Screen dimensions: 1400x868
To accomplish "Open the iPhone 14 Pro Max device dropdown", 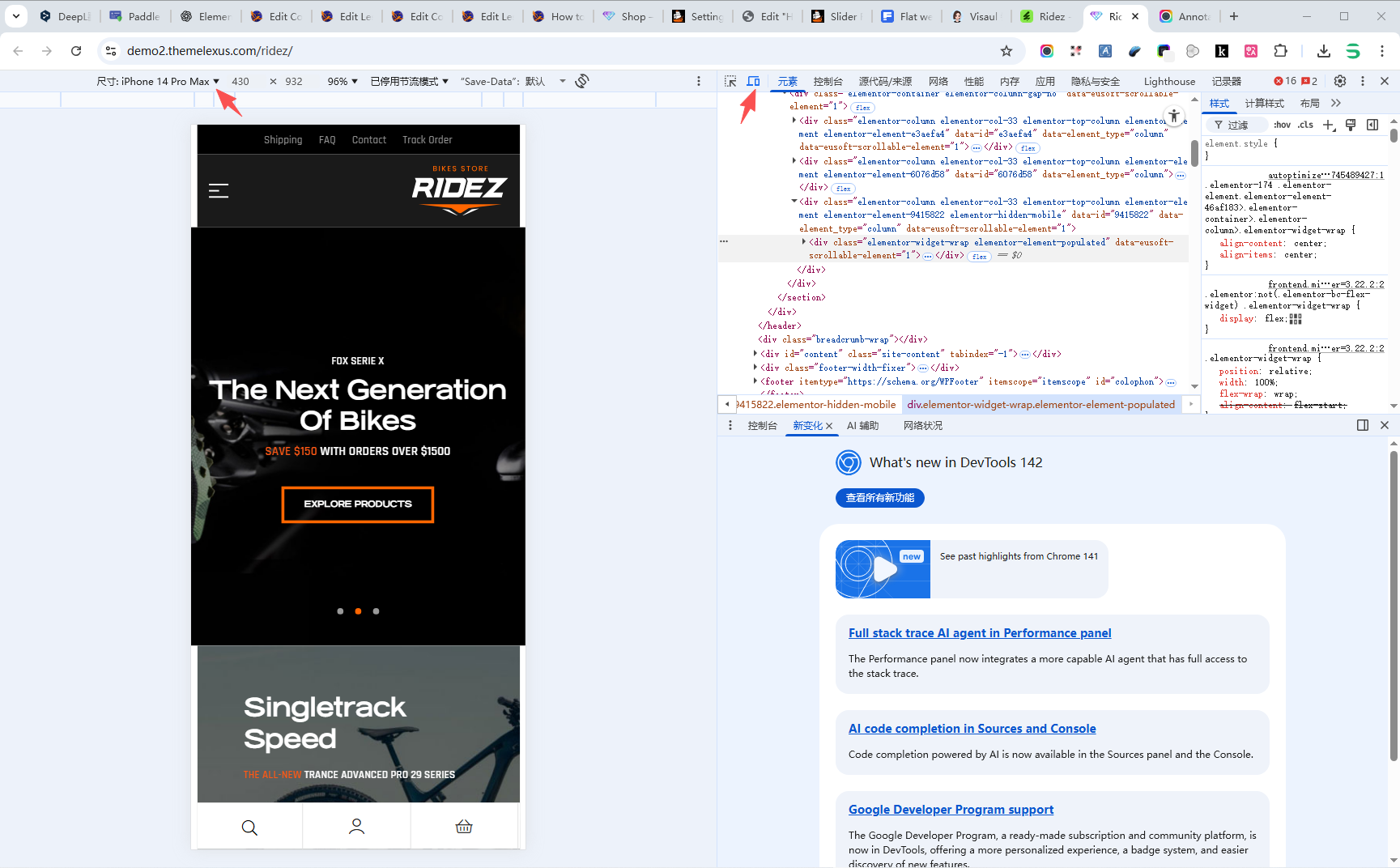I will [x=159, y=81].
